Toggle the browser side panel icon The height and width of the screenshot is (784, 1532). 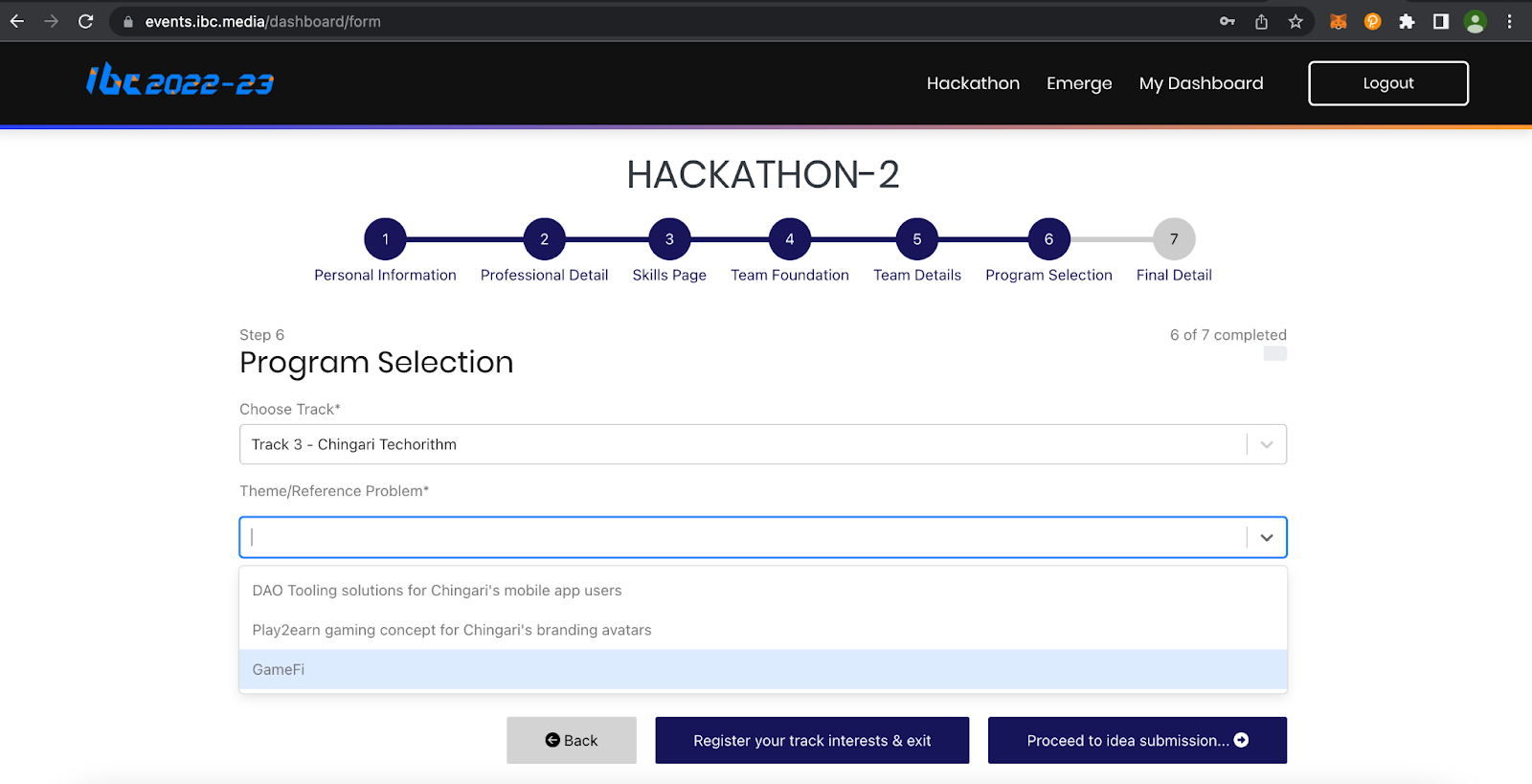pyautogui.click(x=1441, y=21)
